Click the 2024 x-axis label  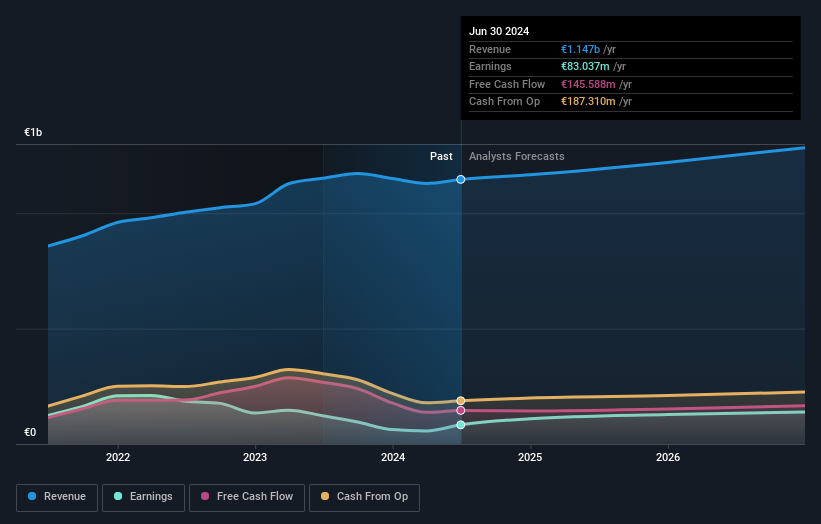point(393,458)
